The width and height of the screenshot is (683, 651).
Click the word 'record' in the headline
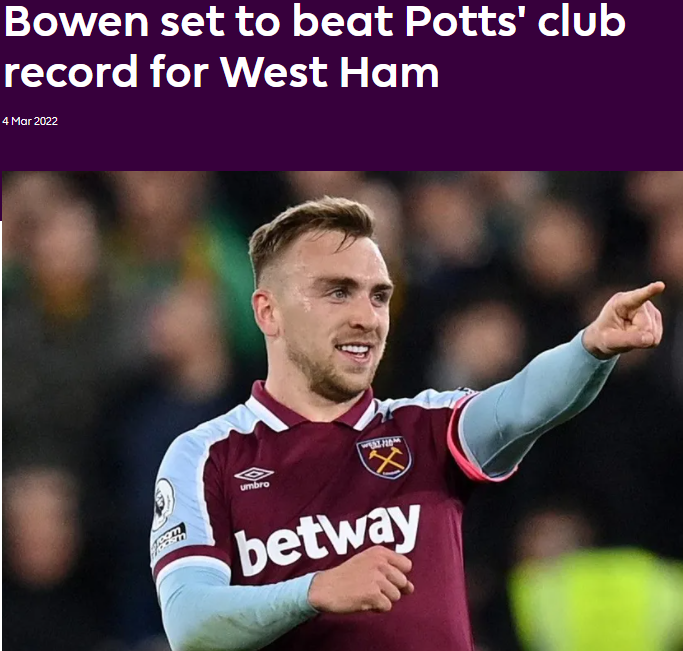click(71, 70)
